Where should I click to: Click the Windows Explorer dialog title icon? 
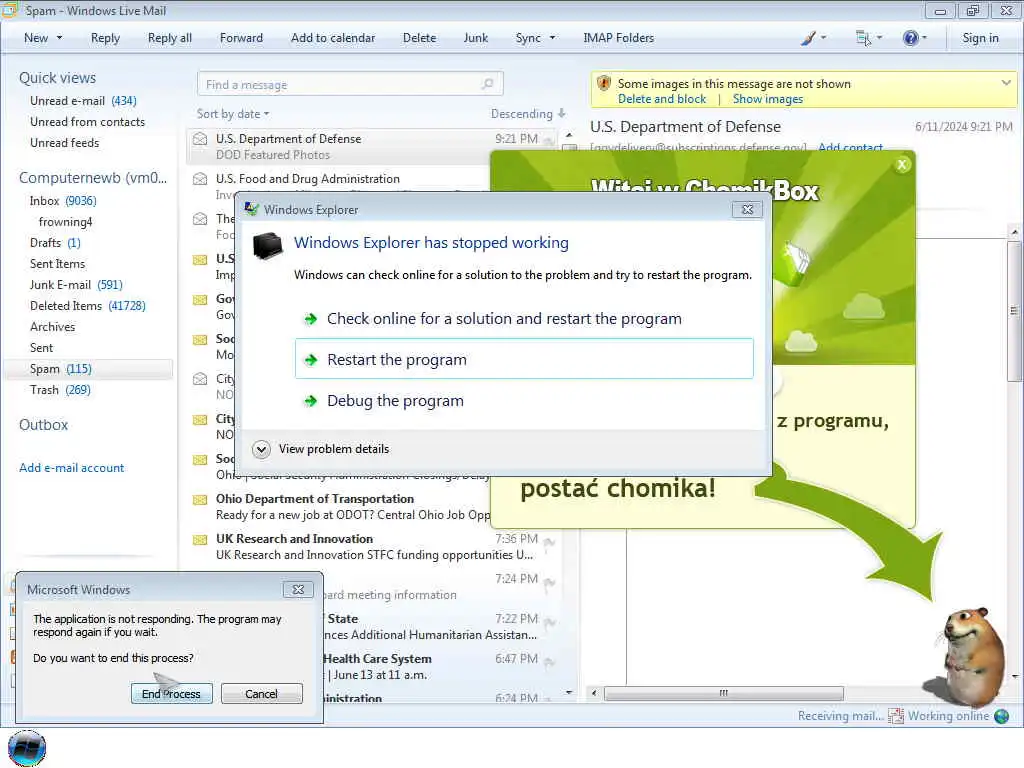pos(251,209)
